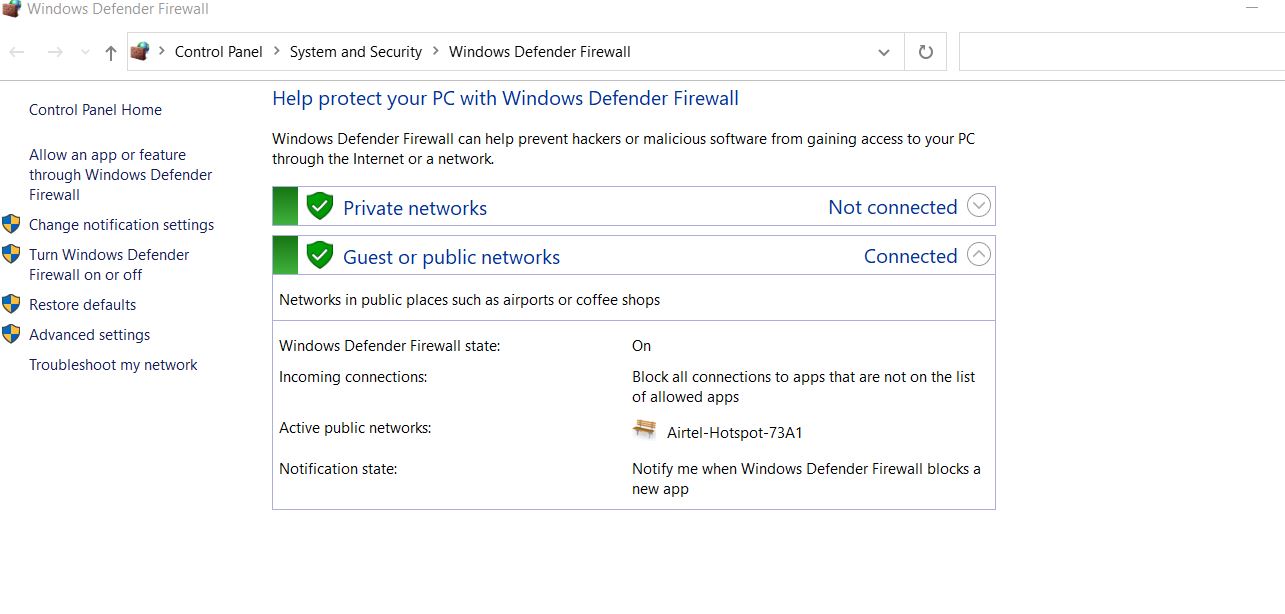Click green shield icon for Private networks

tap(319, 206)
